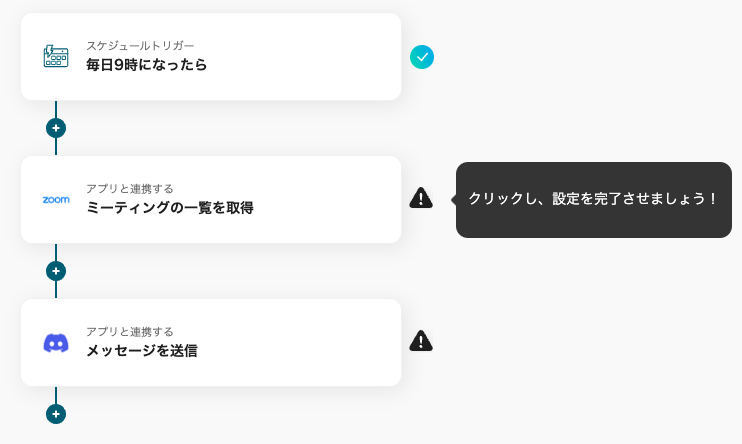Open the 毎日9時になったら trigger card
Image resolution: width=742 pixels, height=444 pixels.
(211, 56)
